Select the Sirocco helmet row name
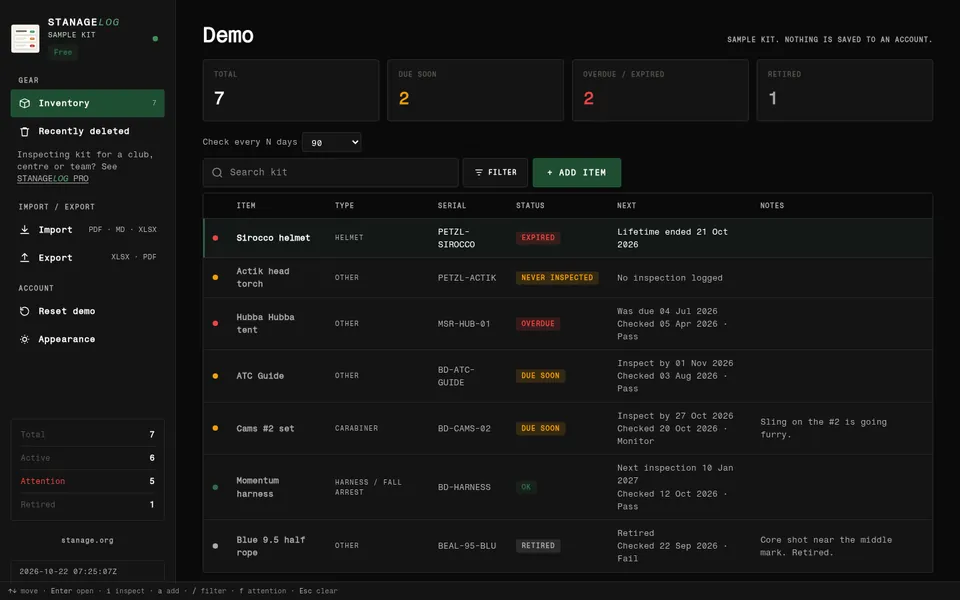 [x=273, y=238]
